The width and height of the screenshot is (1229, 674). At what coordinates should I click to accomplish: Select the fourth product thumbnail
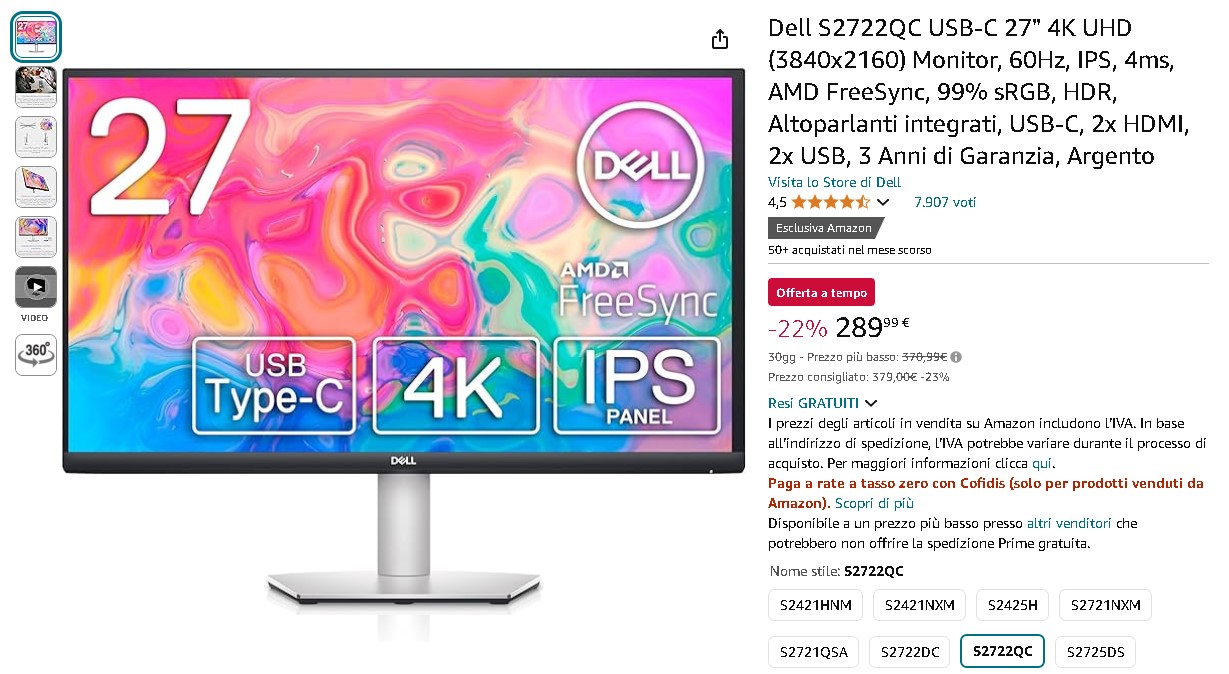pyautogui.click(x=36, y=187)
